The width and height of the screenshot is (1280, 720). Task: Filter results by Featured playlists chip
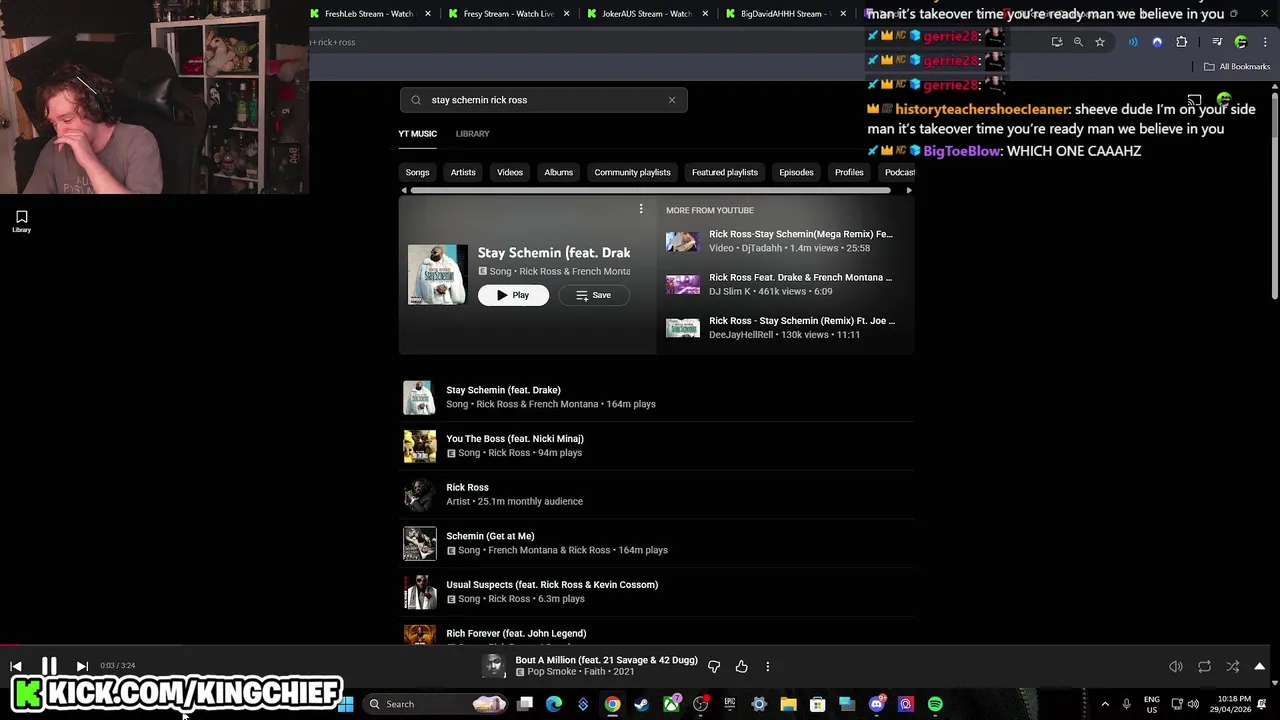[x=725, y=172]
